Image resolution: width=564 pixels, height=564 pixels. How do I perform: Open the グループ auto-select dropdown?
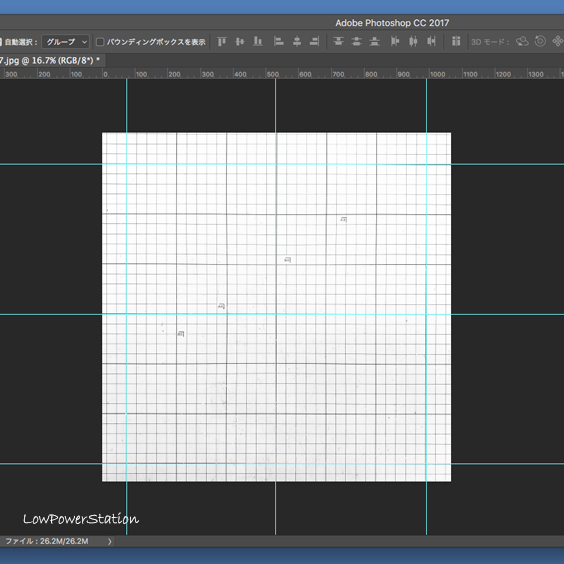tap(66, 42)
